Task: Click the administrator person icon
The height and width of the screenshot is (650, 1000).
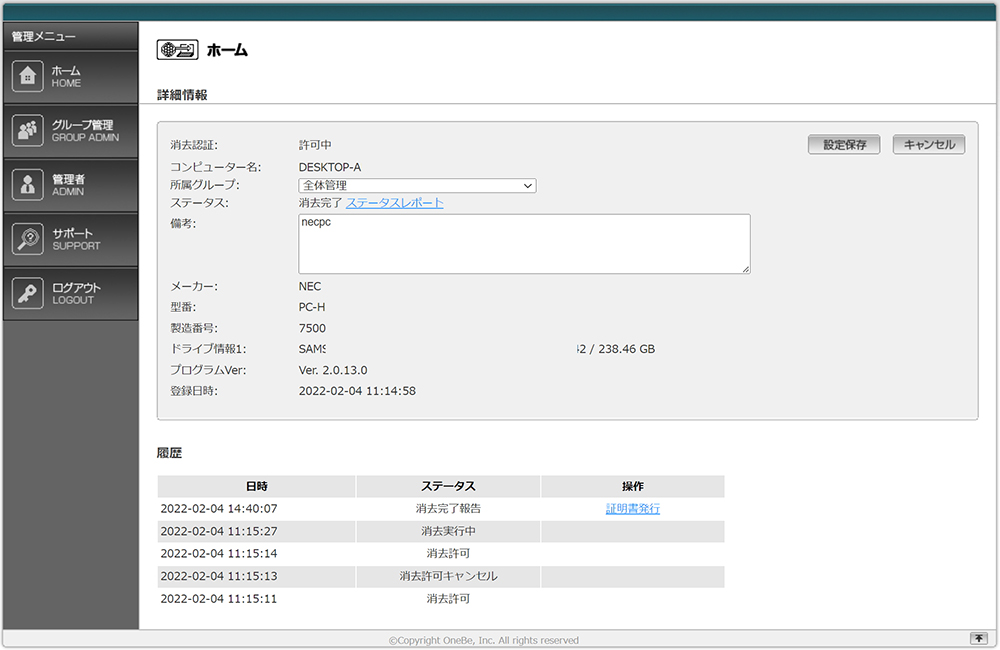Action: [x=27, y=185]
